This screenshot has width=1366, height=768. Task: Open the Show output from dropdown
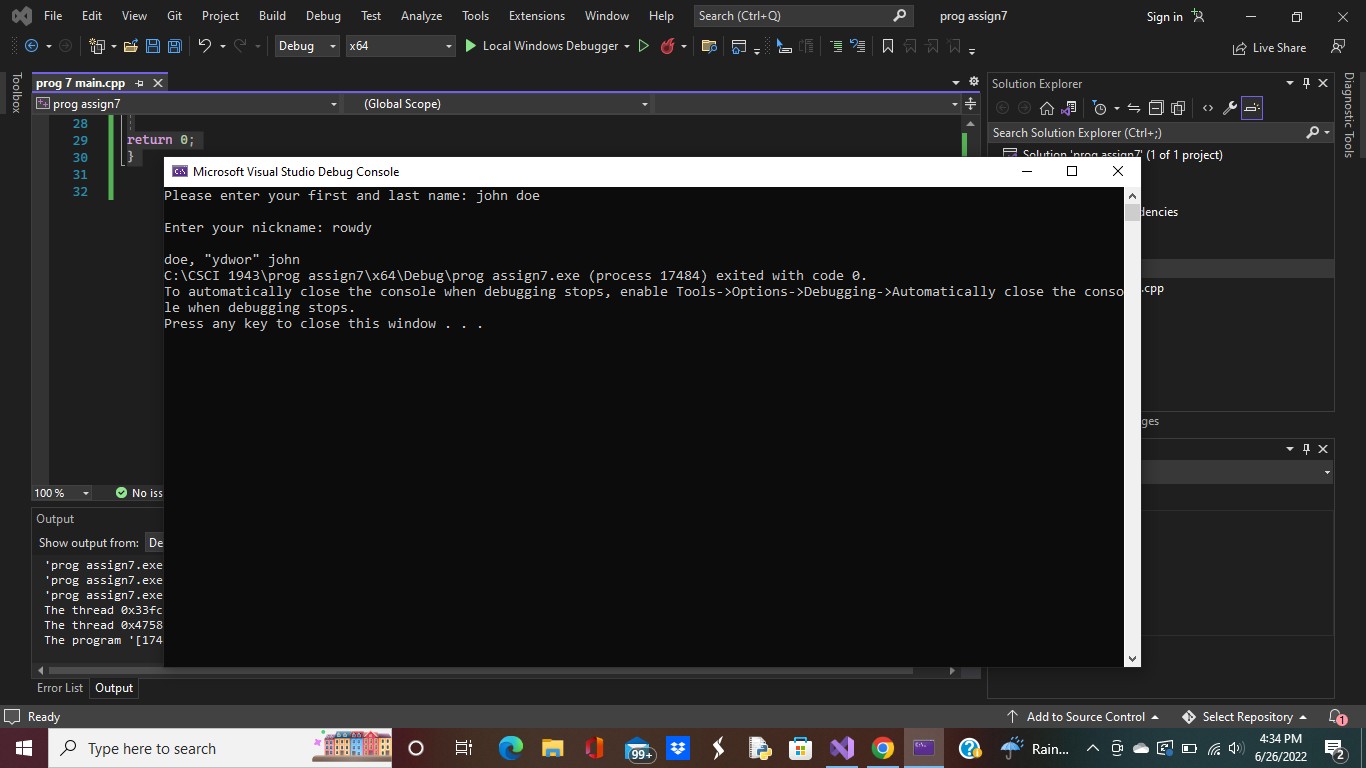point(157,542)
